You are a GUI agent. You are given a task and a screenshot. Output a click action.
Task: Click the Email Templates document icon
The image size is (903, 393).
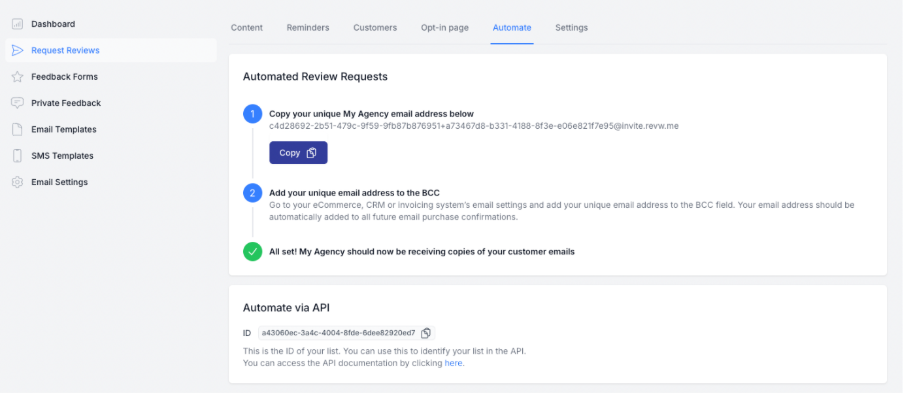(17, 129)
